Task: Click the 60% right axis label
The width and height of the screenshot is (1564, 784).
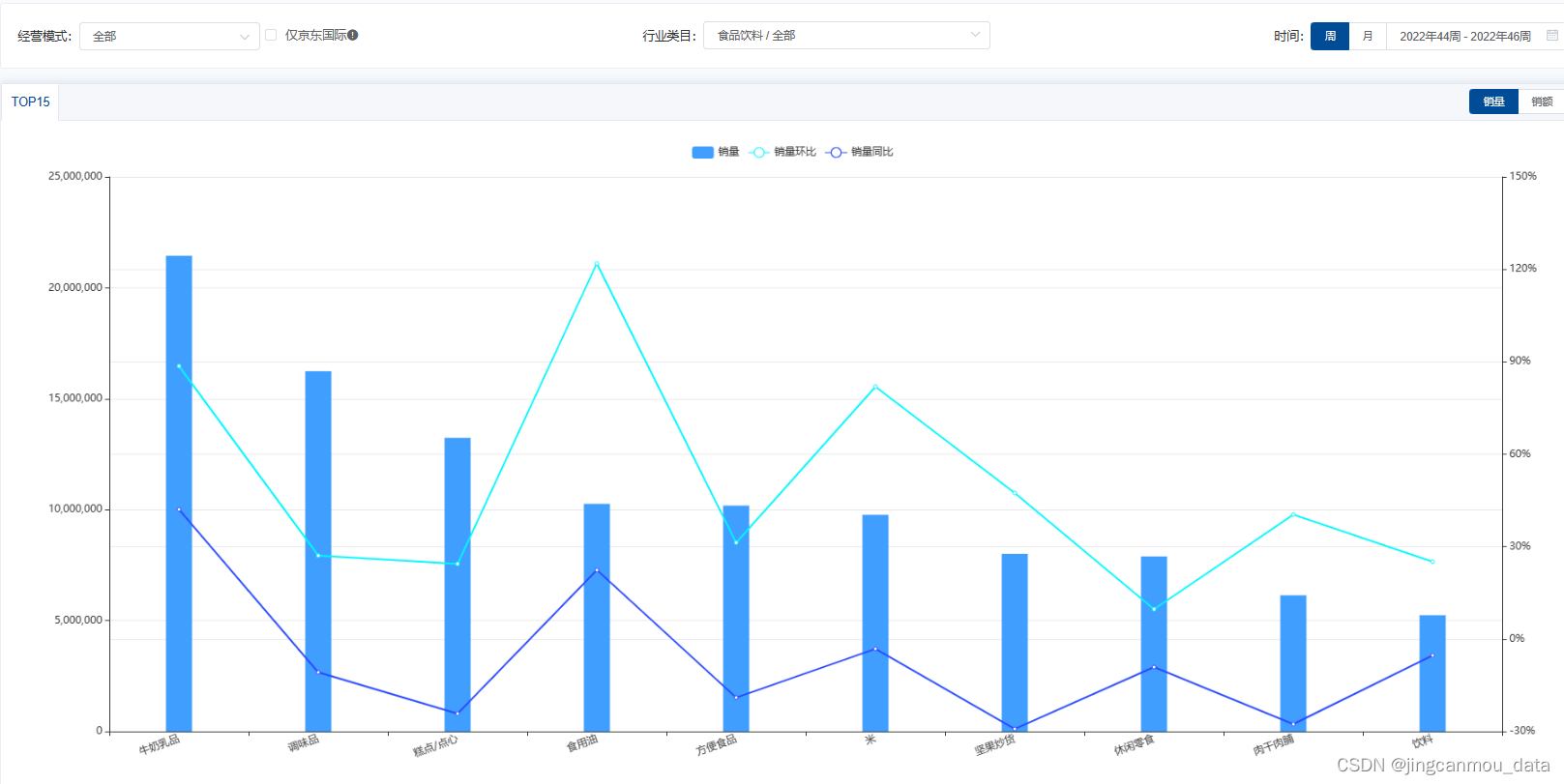Action: (x=1520, y=453)
